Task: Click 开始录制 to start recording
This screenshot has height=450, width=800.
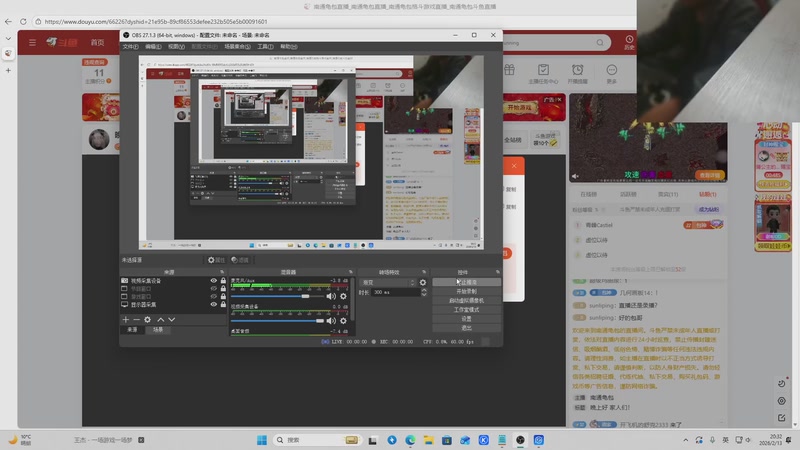Action: click(466, 291)
